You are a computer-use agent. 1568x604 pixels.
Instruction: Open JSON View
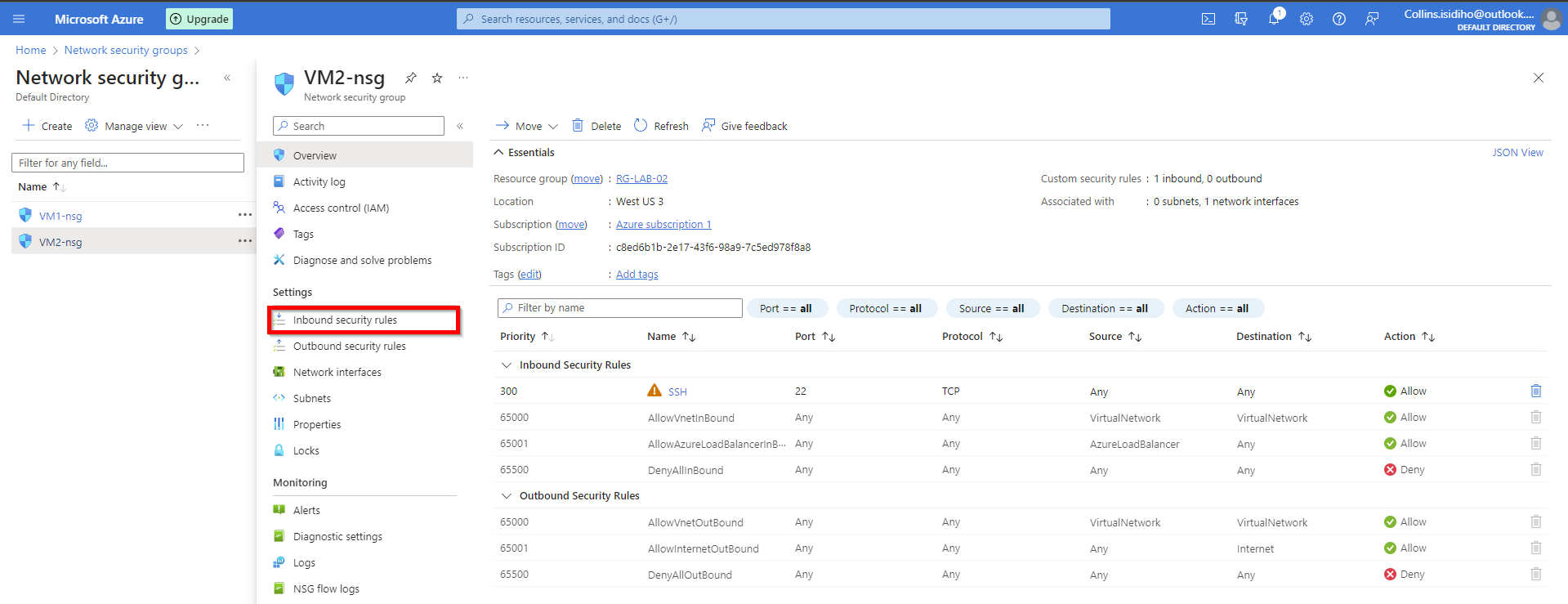tap(1517, 152)
